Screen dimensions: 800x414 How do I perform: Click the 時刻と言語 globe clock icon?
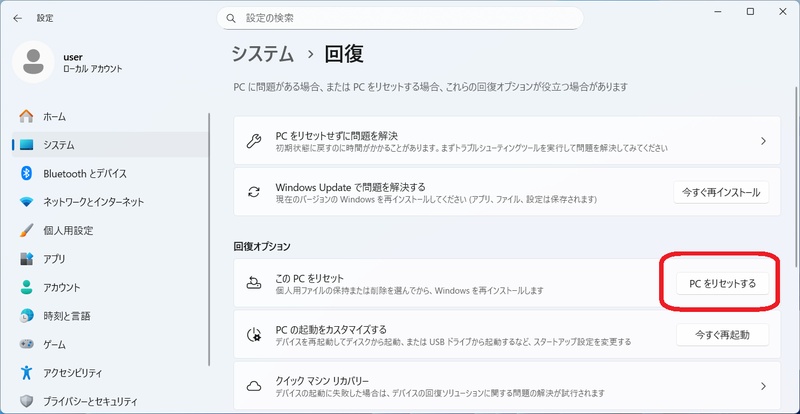(x=27, y=316)
